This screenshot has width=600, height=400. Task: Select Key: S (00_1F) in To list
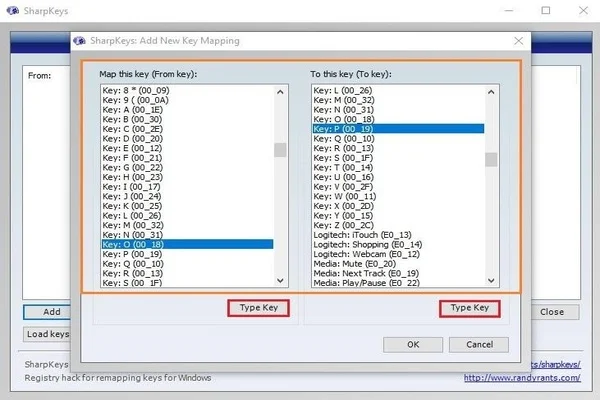coord(398,158)
